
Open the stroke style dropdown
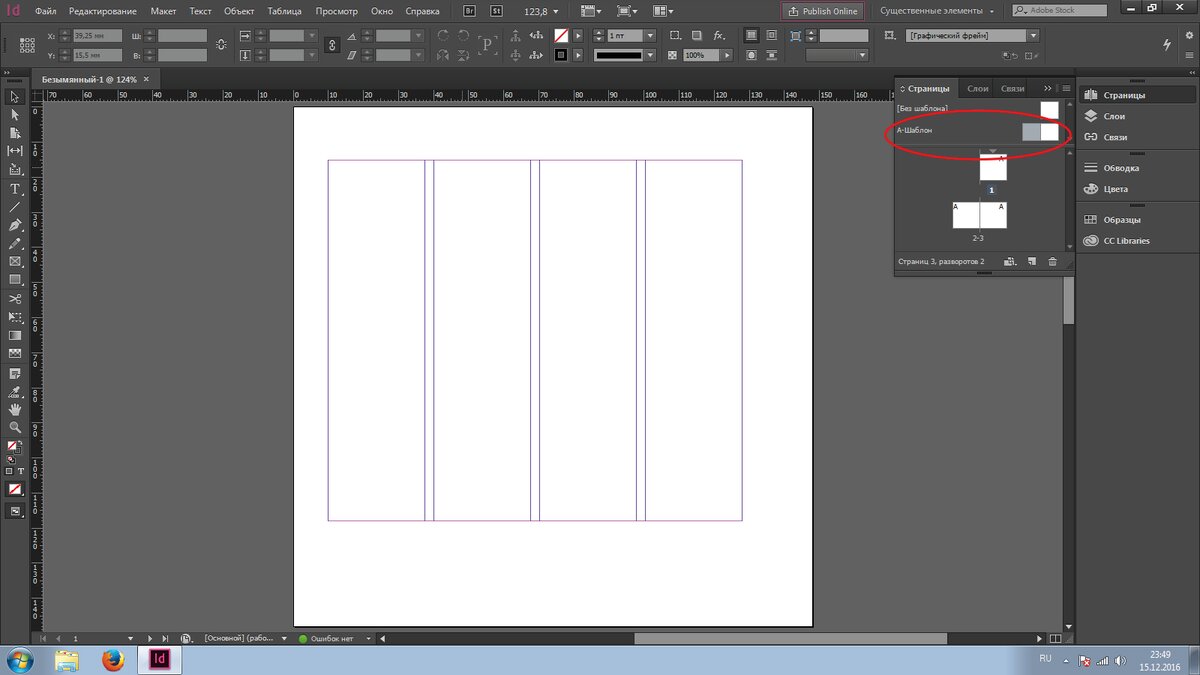tap(650, 55)
